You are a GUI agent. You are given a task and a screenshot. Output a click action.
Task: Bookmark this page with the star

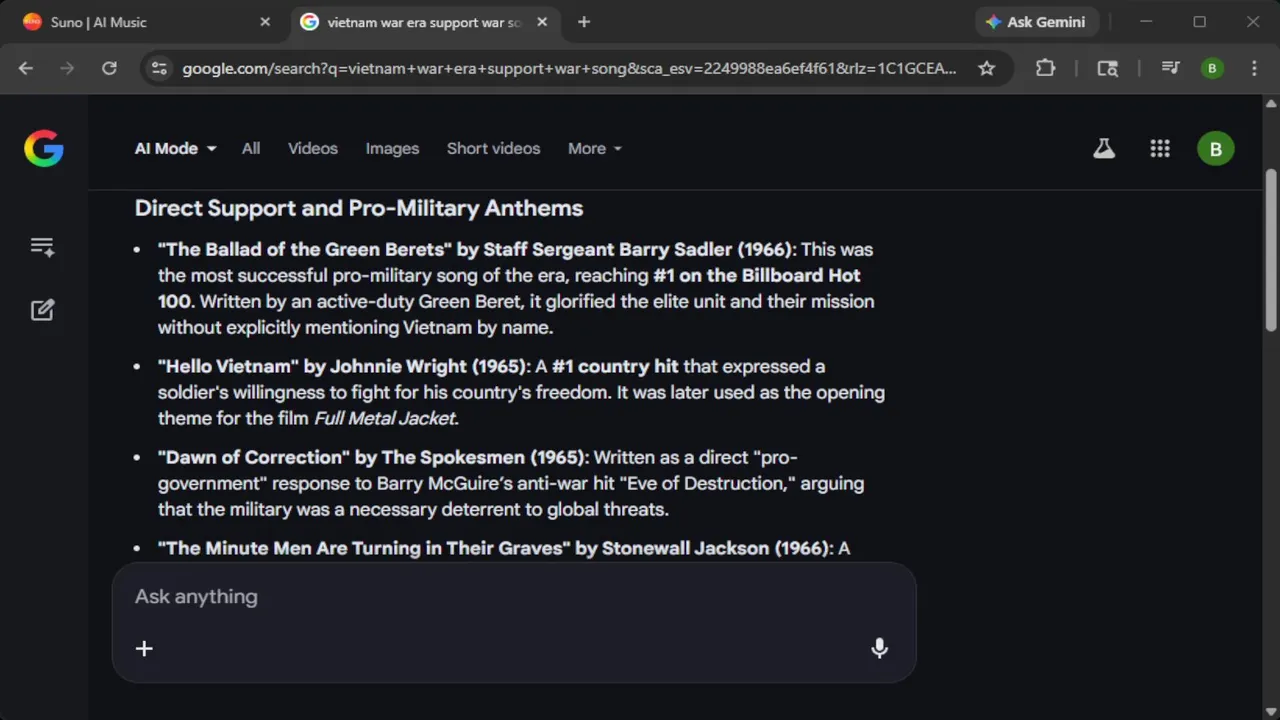pyautogui.click(x=987, y=68)
